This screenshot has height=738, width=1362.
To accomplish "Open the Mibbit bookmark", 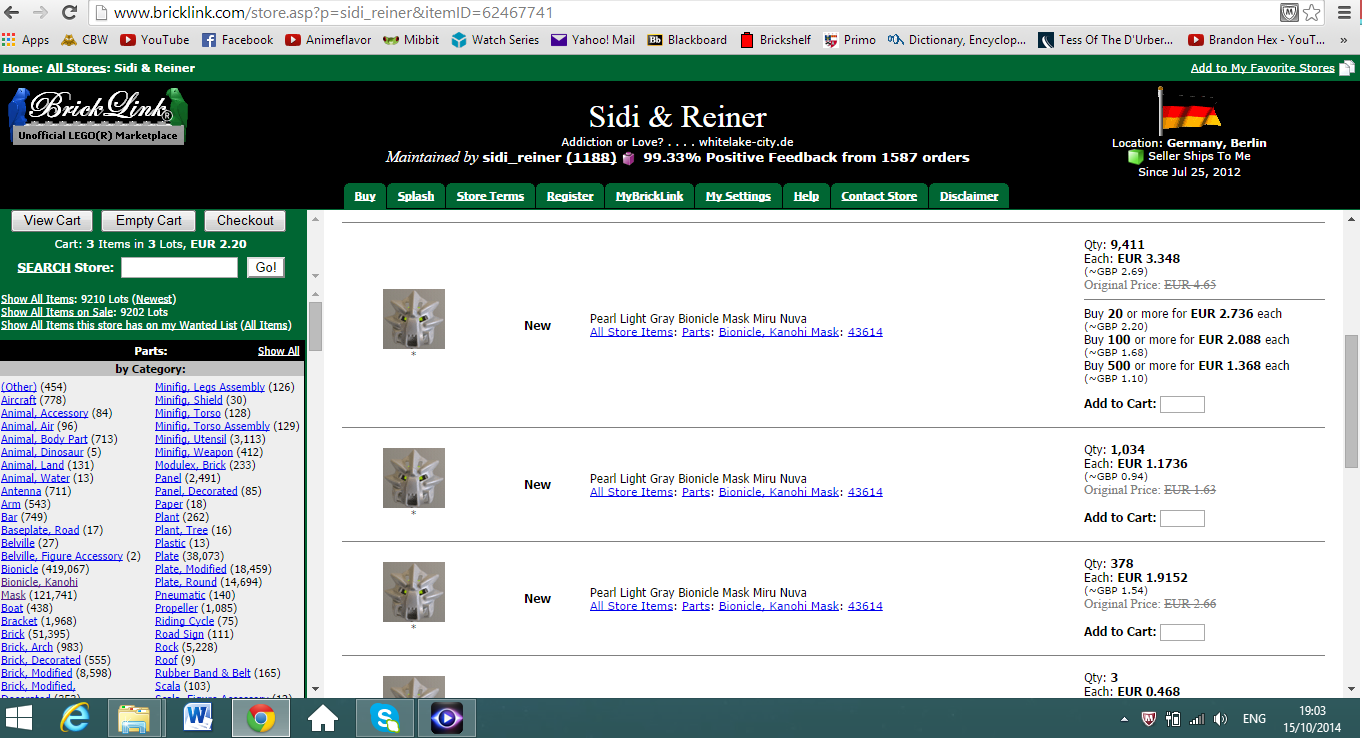I will coord(411,40).
